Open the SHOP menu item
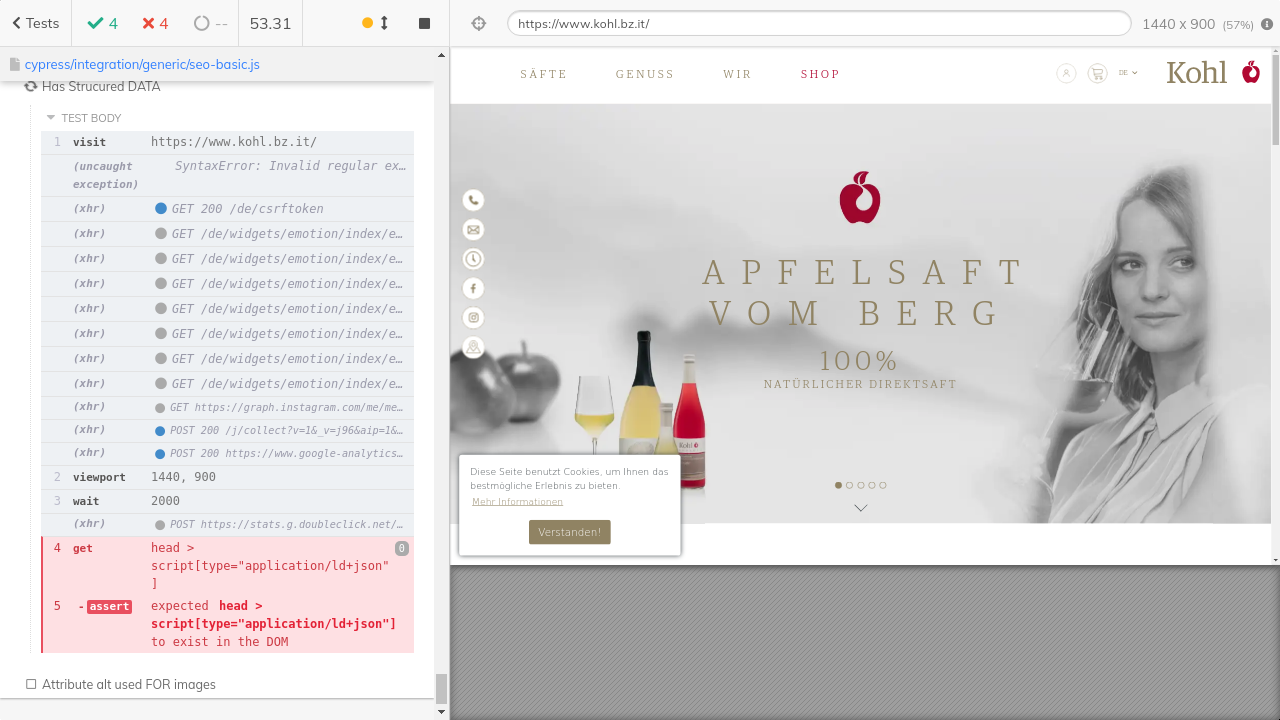This screenshot has width=1280, height=720. (x=820, y=74)
